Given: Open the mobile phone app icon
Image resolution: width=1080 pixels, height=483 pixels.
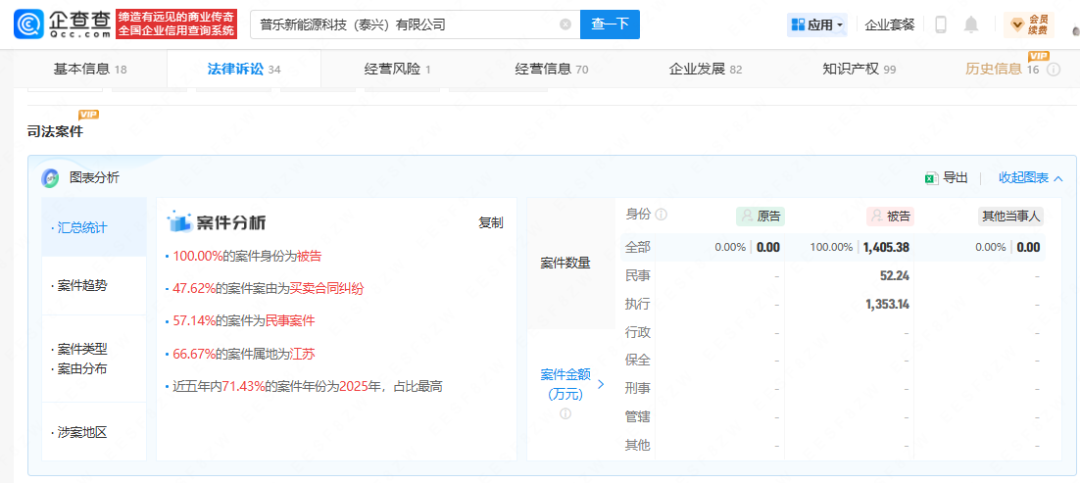Looking at the screenshot, I should click(940, 24).
